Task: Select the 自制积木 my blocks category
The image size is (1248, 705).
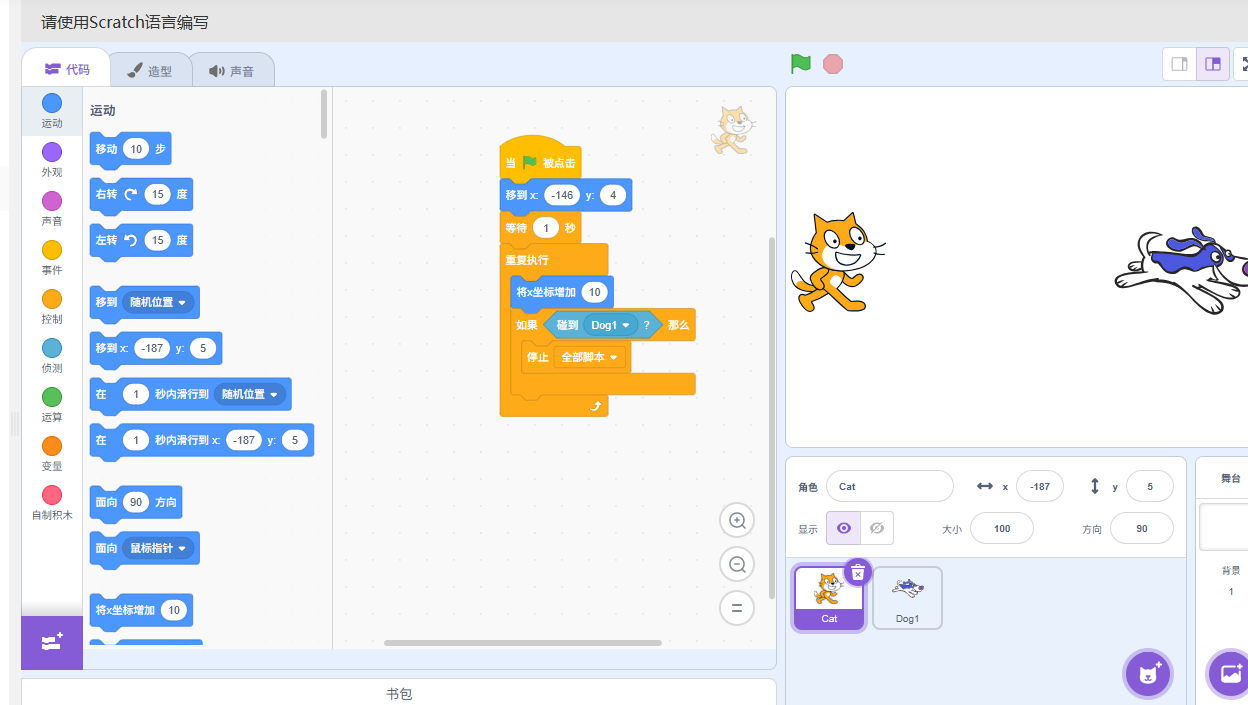Action: 52,503
